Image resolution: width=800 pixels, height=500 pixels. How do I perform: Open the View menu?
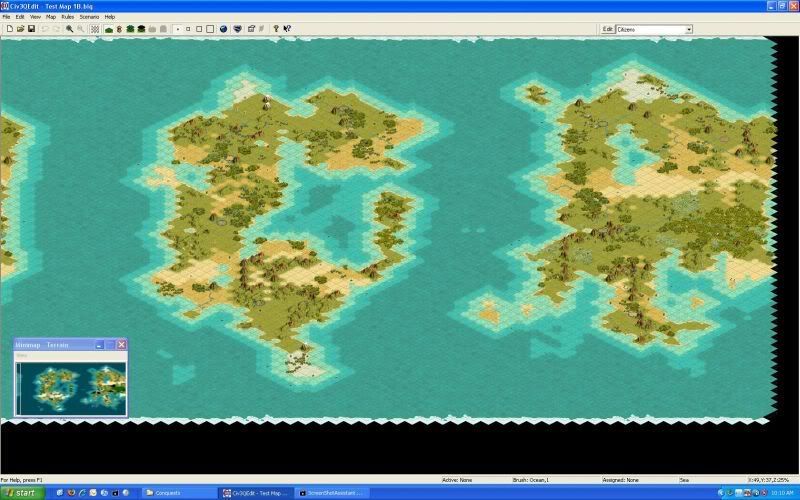[x=35, y=17]
